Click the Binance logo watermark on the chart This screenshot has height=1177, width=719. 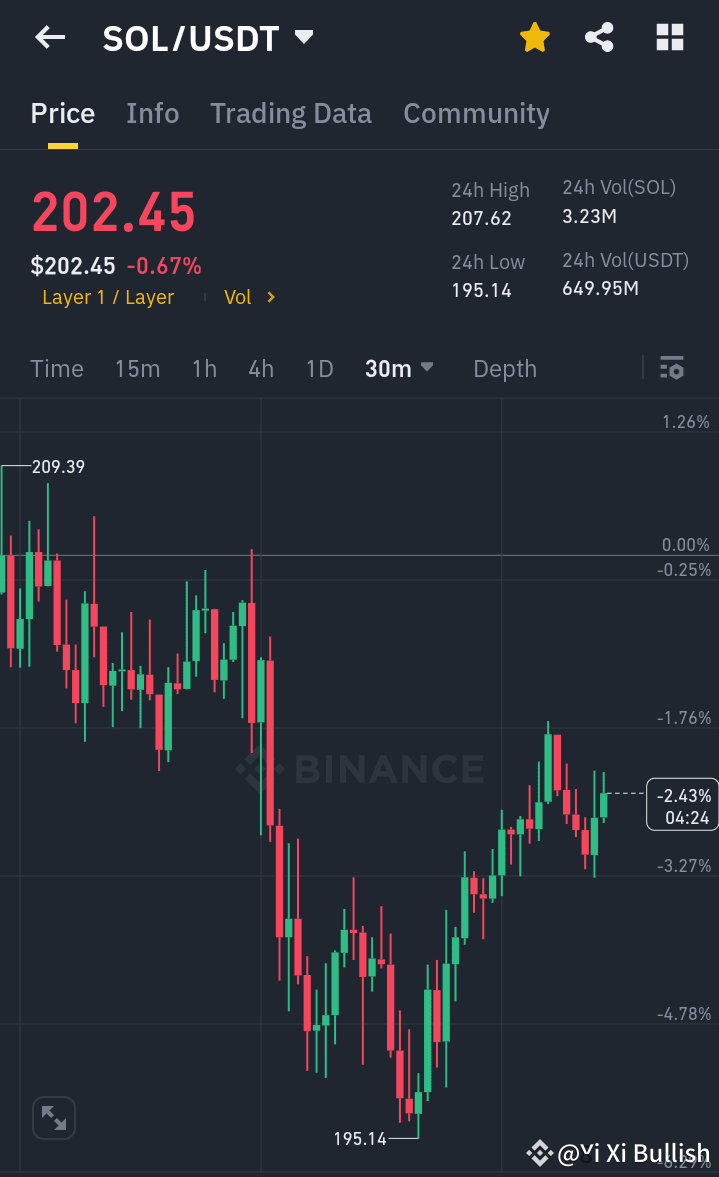tap(360, 769)
